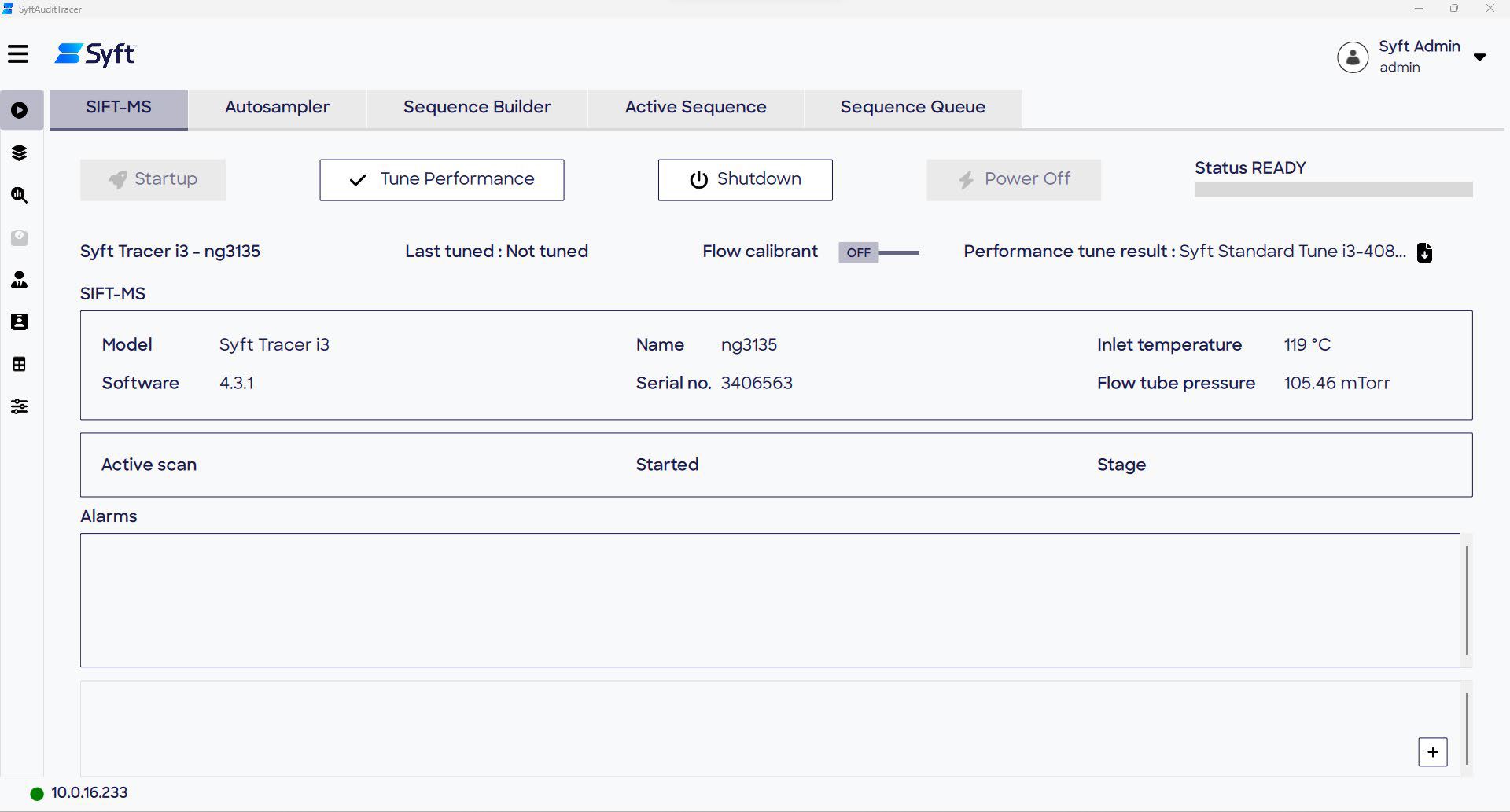Screen dimensions: 1510x812
Task: Open the Sequence Builder tab
Action: pos(476,108)
